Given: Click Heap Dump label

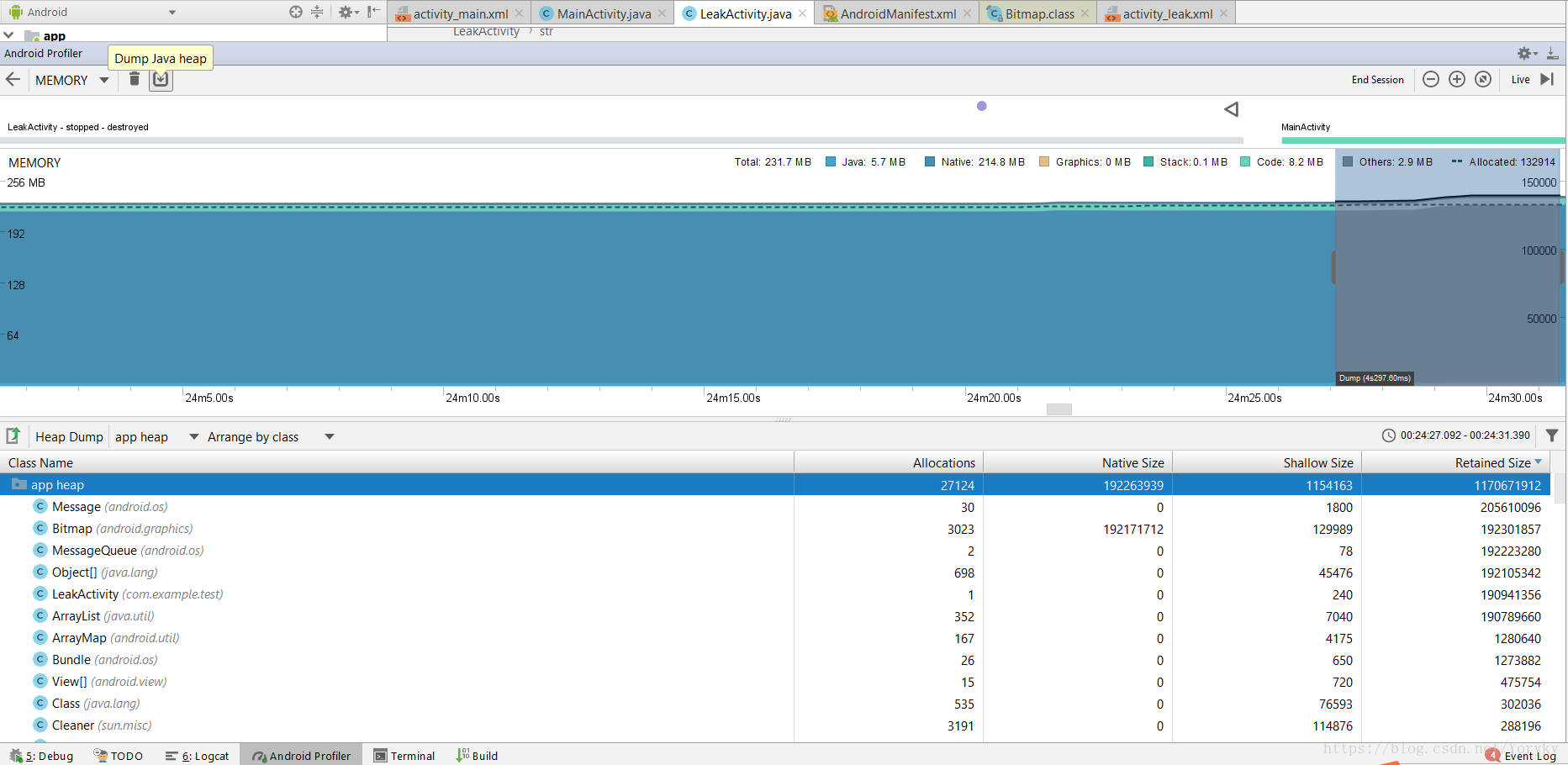Looking at the screenshot, I should pos(69,436).
